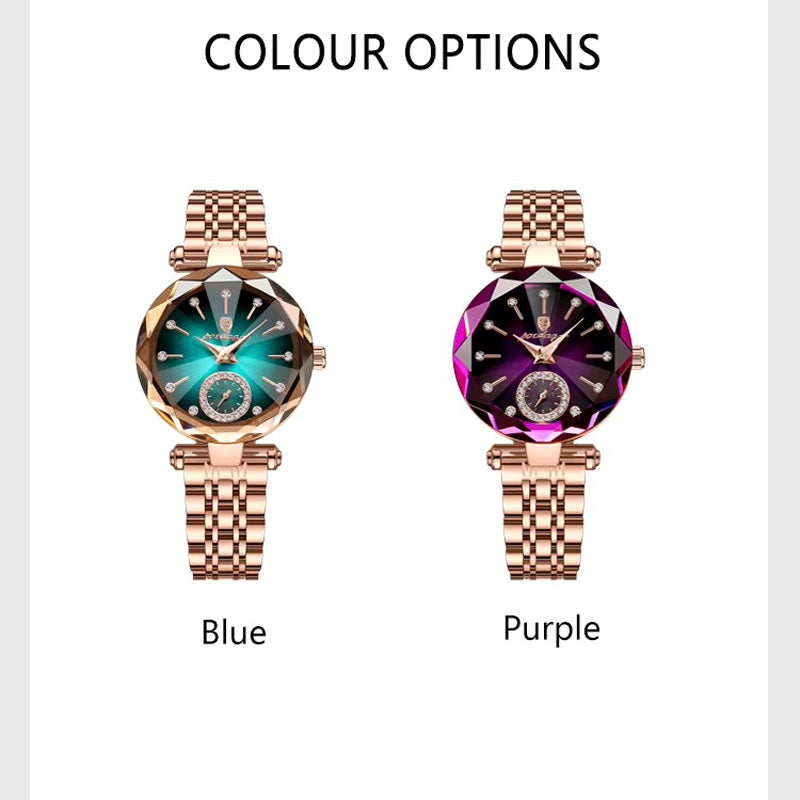The height and width of the screenshot is (800, 800).
Task: Click the purple watch's upper bracelet strap
Action: 543,230
